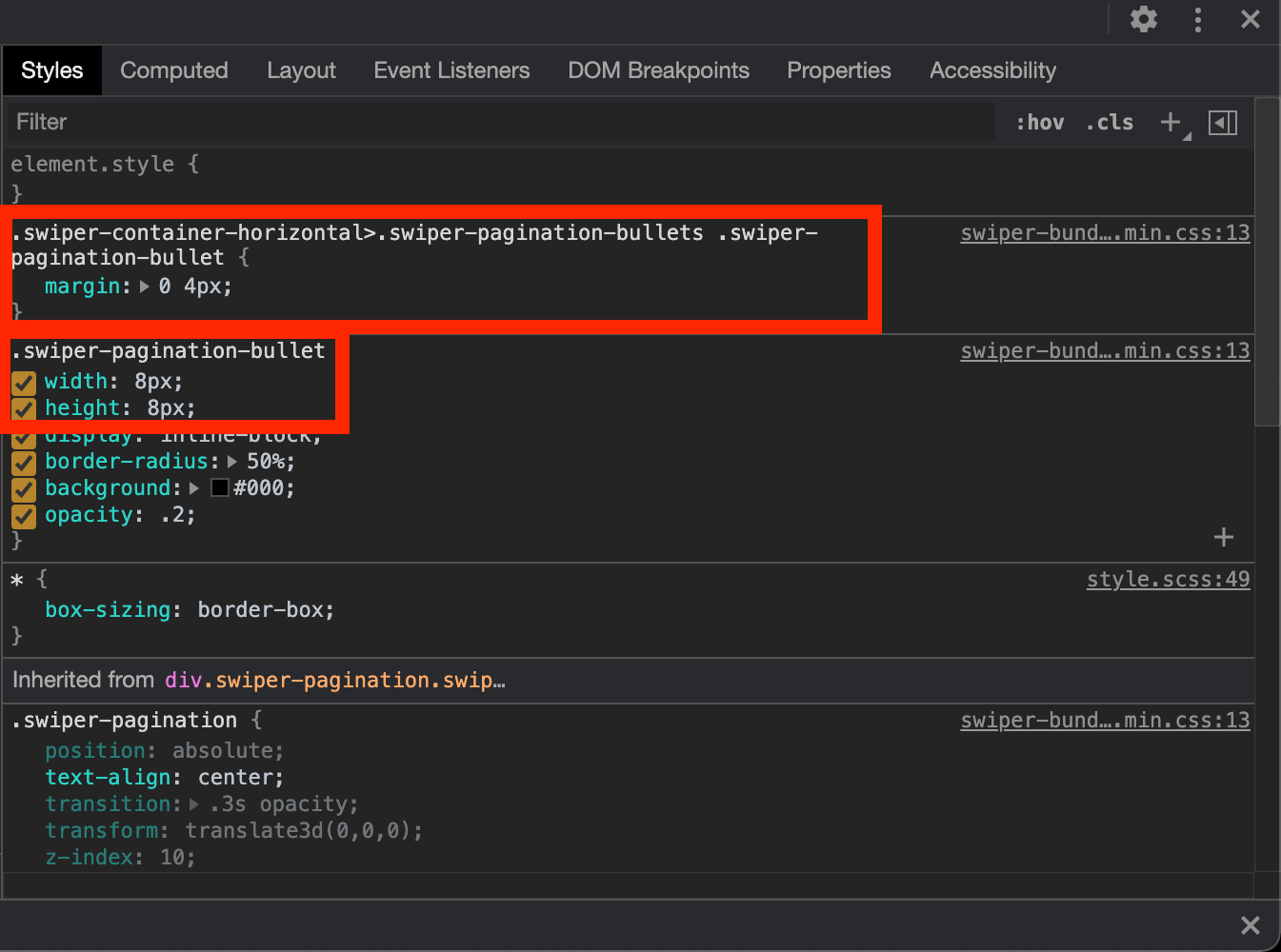
Task: Disable the display: inline-block property
Action: tap(24, 438)
